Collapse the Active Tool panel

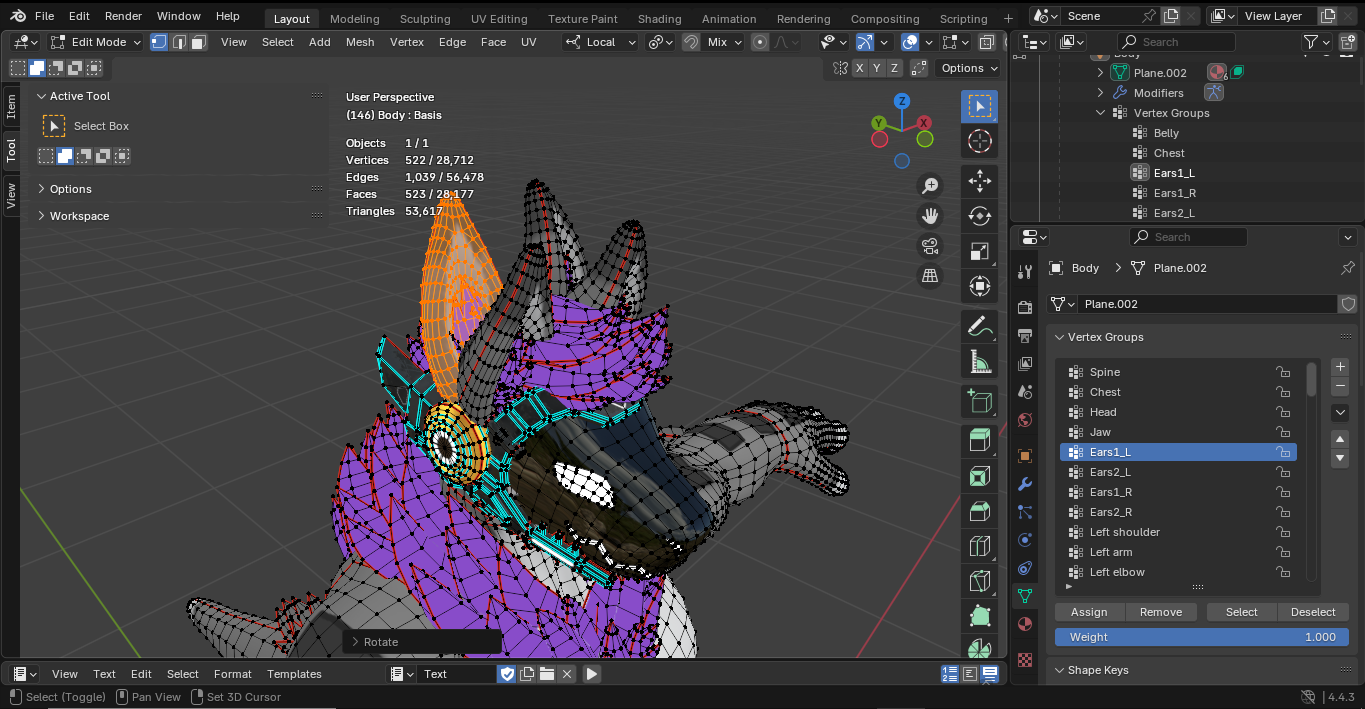[x=80, y=96]
